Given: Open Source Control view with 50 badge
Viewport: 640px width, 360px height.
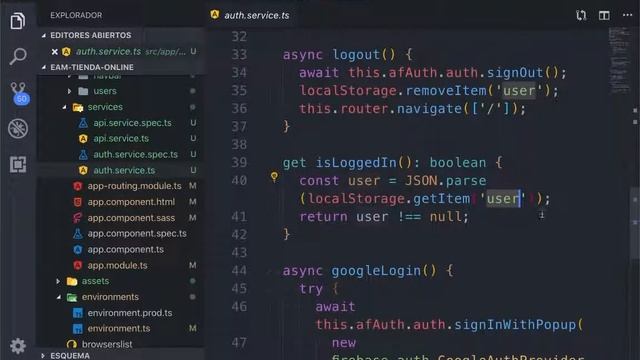Looking at the screenshot, I should coord(19,93).
